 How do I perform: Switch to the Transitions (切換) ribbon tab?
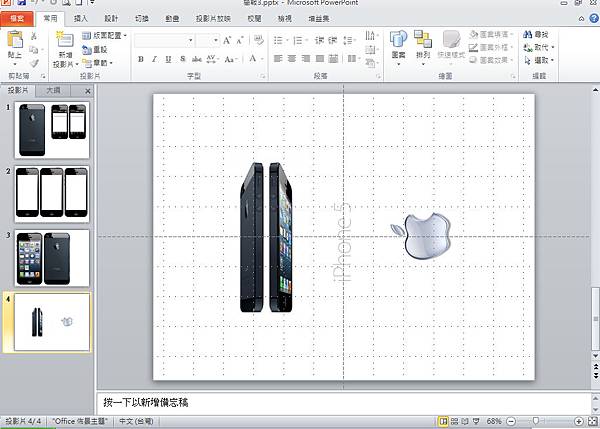(x=142, y=18)
